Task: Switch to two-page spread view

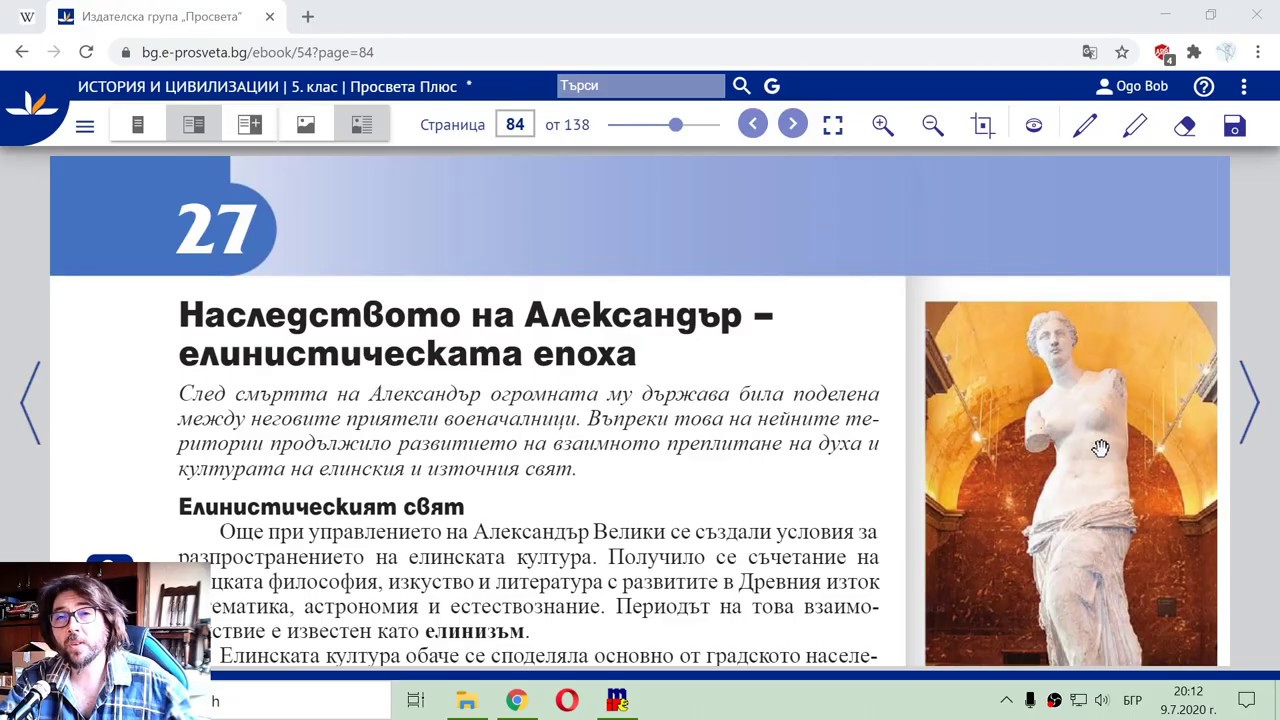Action: pos(194,125)
